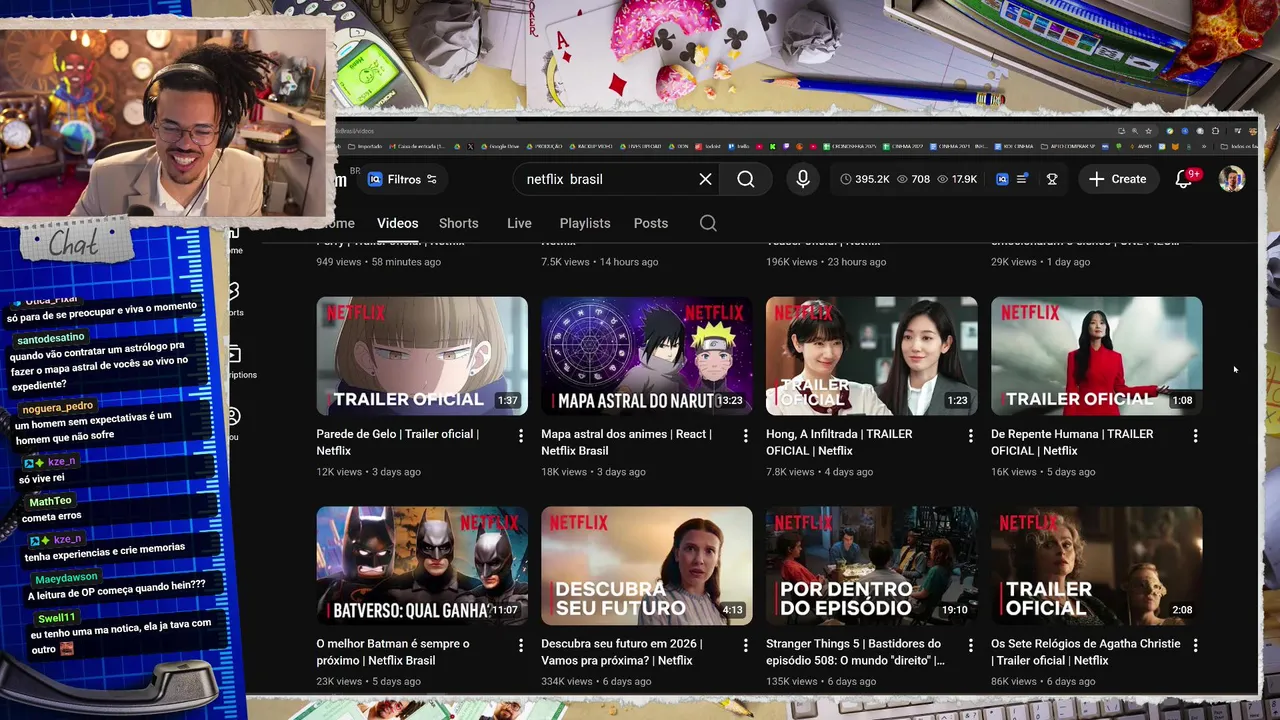Clear the search box with the X
The image size is (1280, 720).
(x=705, y=179)
